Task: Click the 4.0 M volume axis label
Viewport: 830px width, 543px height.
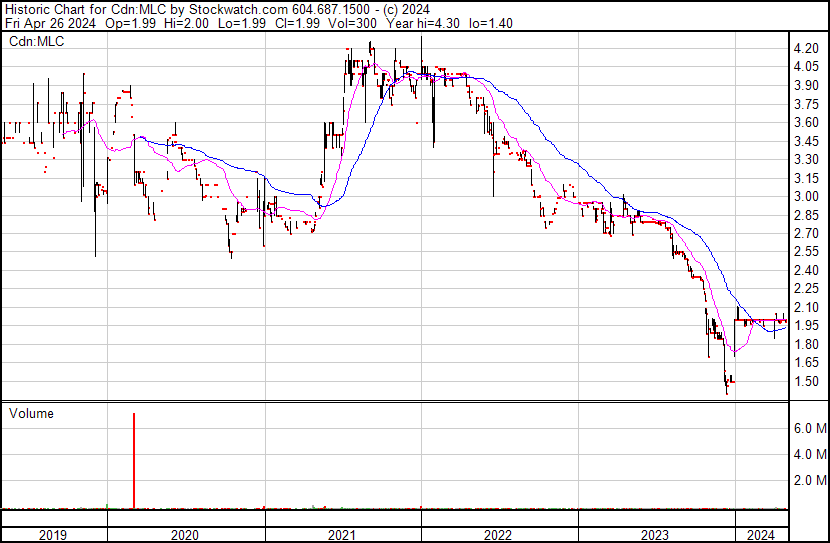Action: pyautogui.click(x=809, y=454)
